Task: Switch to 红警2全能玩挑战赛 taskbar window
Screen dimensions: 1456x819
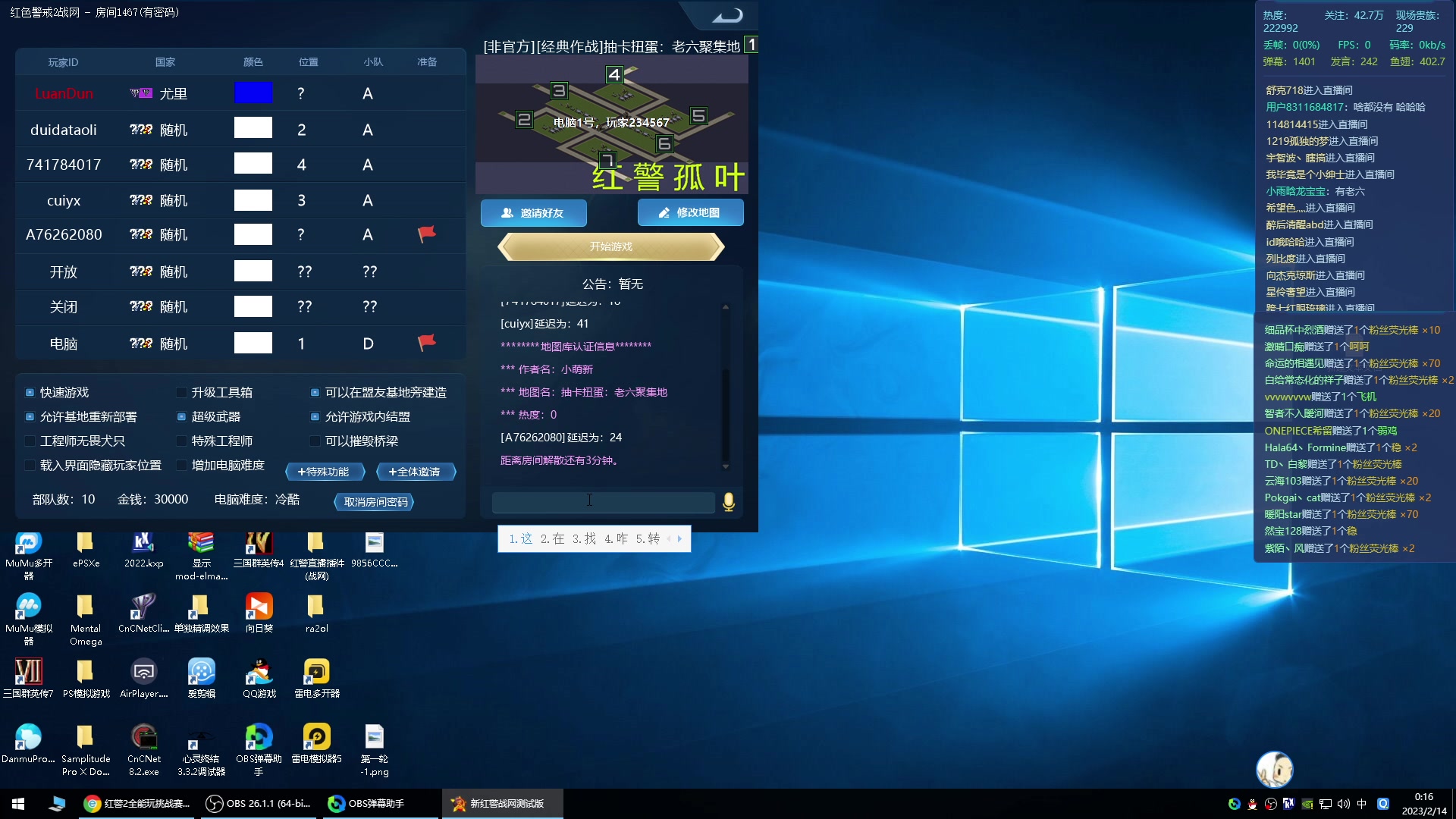Action: coord(137,804)
